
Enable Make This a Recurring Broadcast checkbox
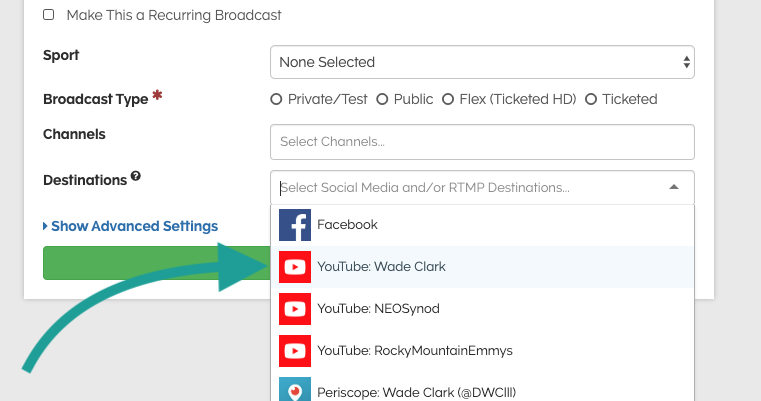coord(49,16)
